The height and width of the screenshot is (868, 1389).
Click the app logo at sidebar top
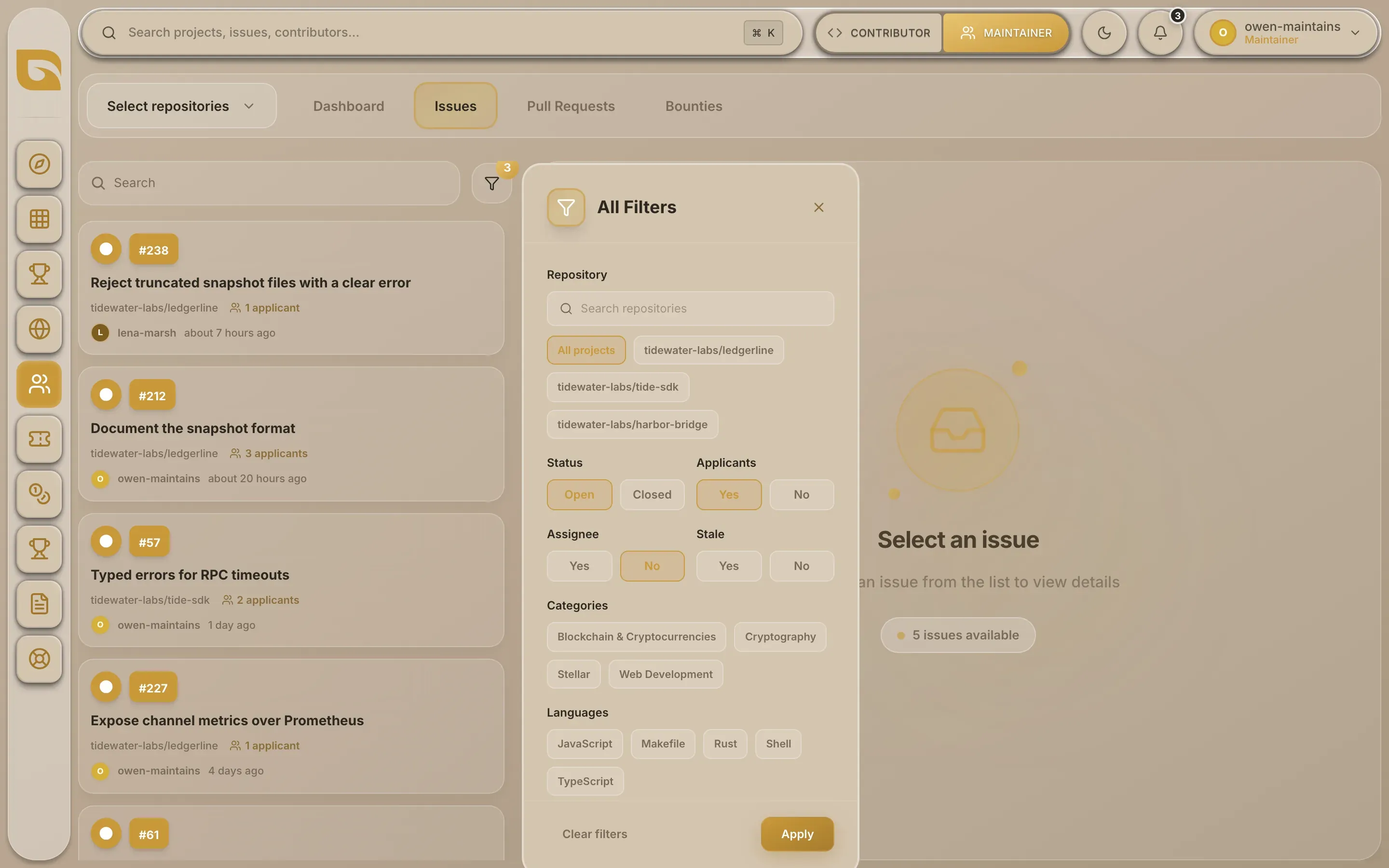(39, 70)
